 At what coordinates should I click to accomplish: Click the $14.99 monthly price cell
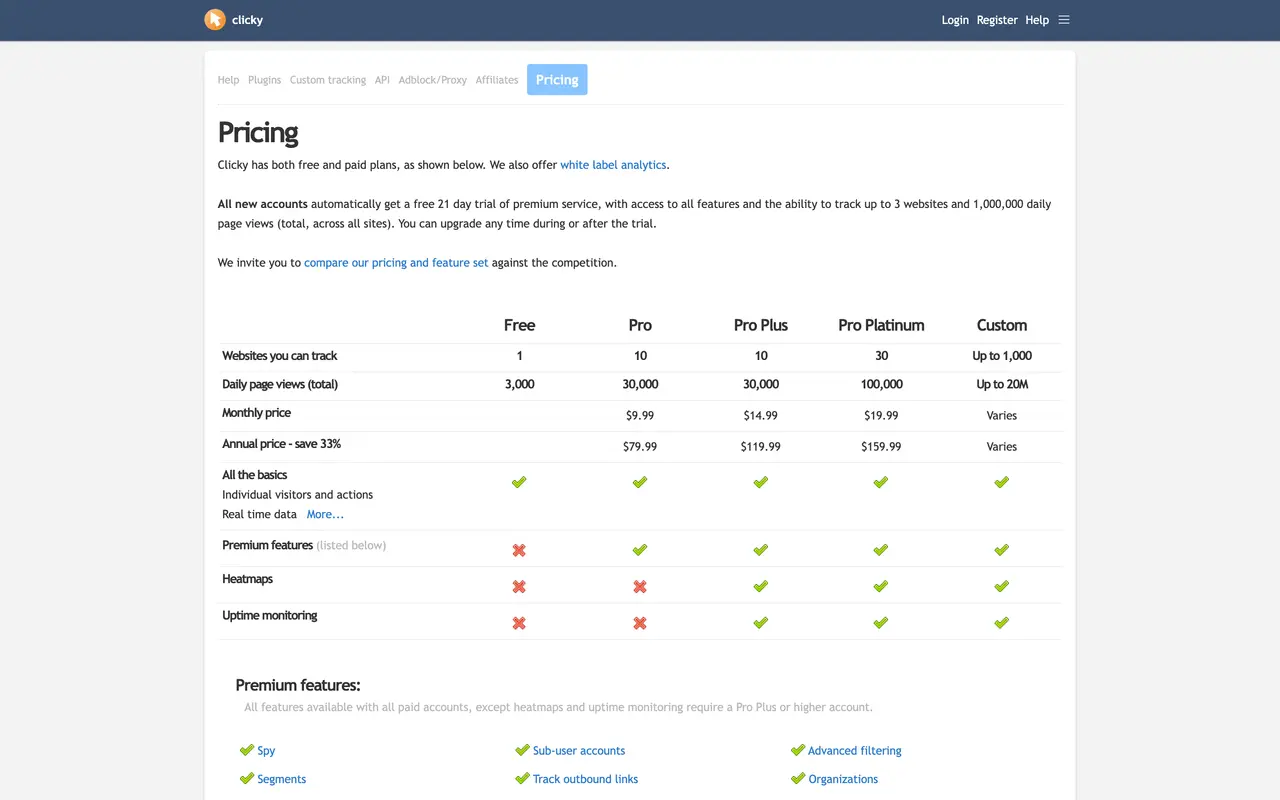(761, 415)
